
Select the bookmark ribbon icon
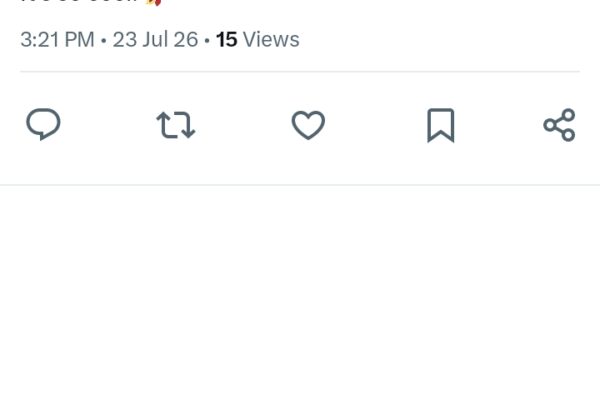(441, 125)
